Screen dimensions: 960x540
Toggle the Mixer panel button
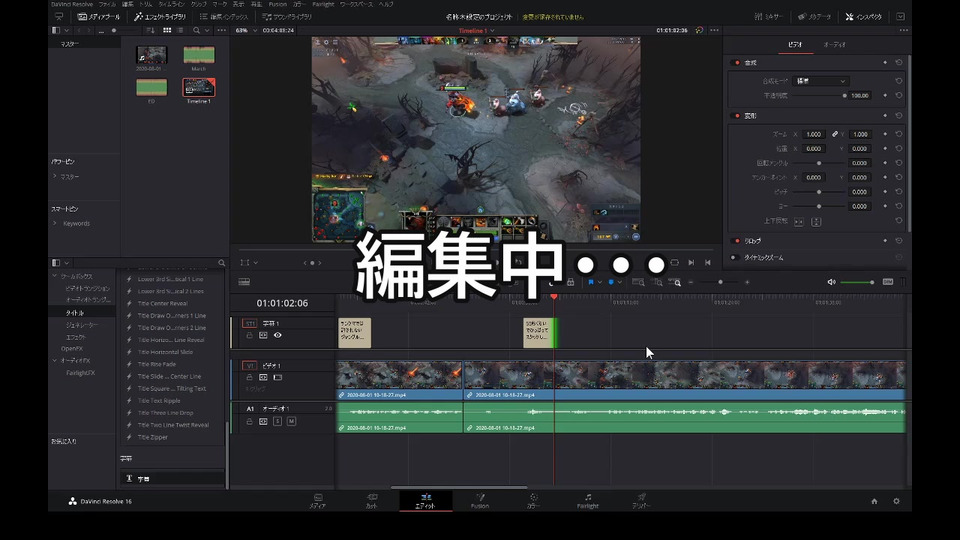tap(769, 17)
